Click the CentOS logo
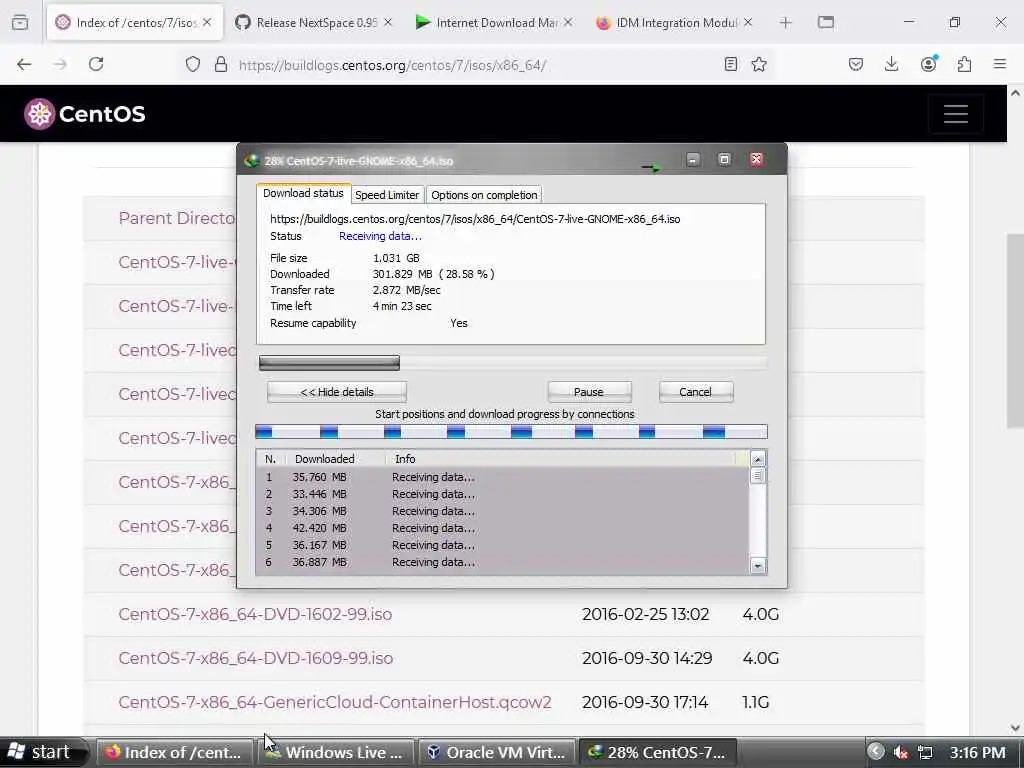Image resolution: width=1024 pixels, height=768 pixels. 84,114
